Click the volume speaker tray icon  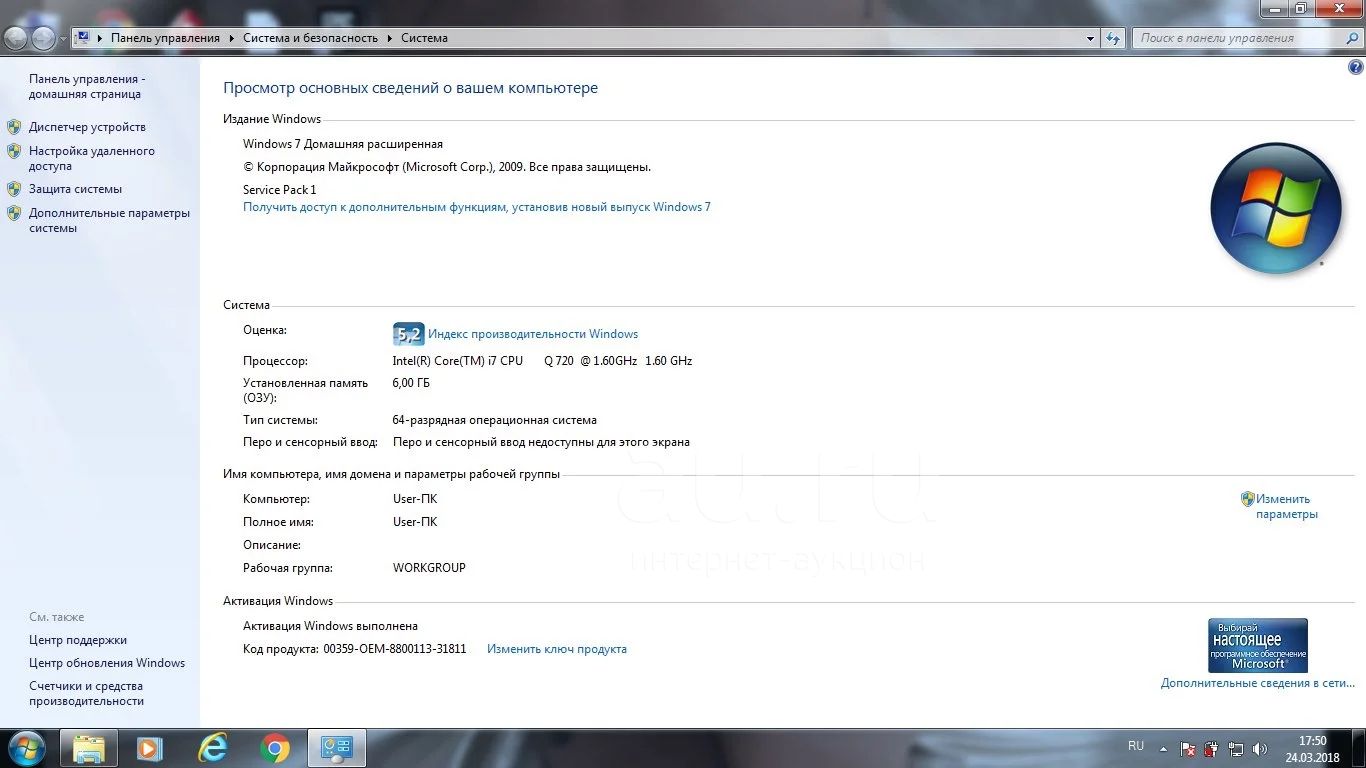1260,748
